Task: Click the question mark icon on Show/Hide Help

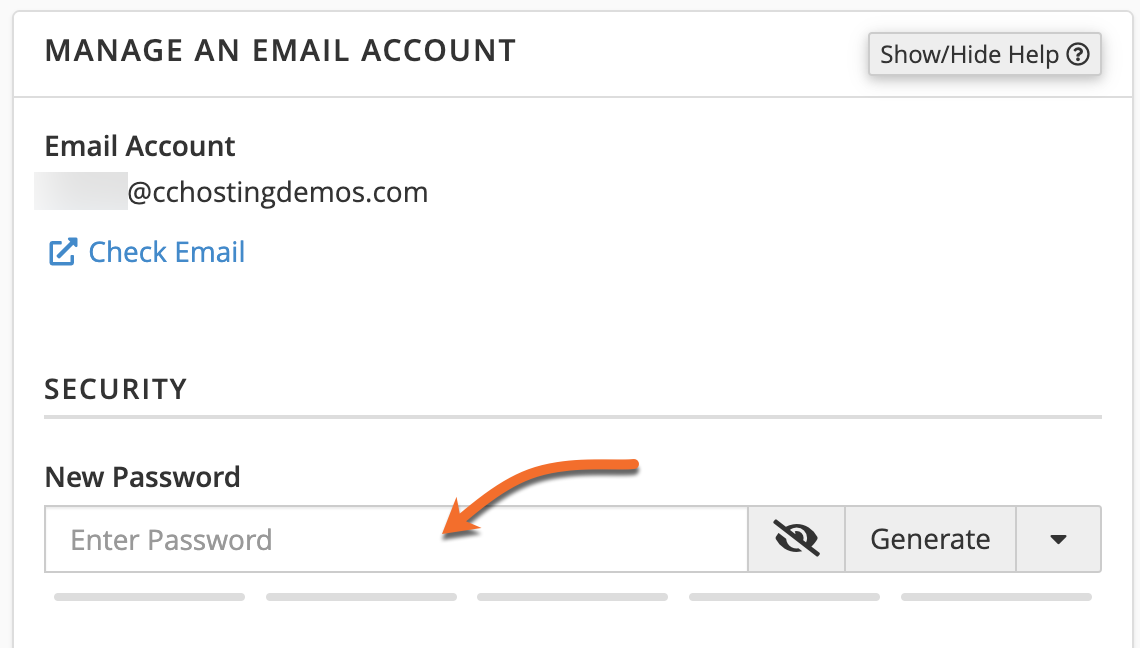Action: click(x=1078, y=54)
